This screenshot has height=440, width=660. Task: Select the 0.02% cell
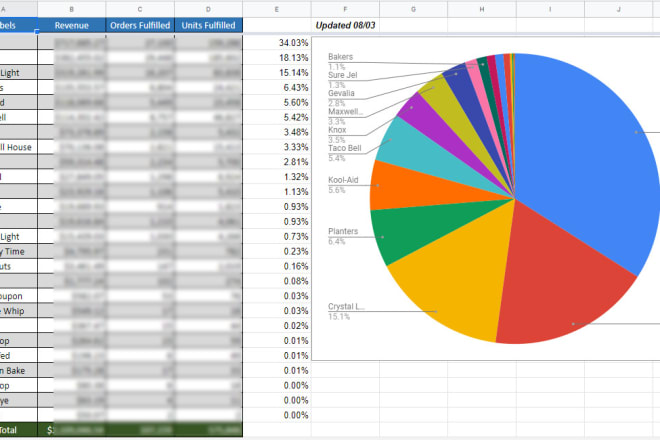click(x=277, y=326)
